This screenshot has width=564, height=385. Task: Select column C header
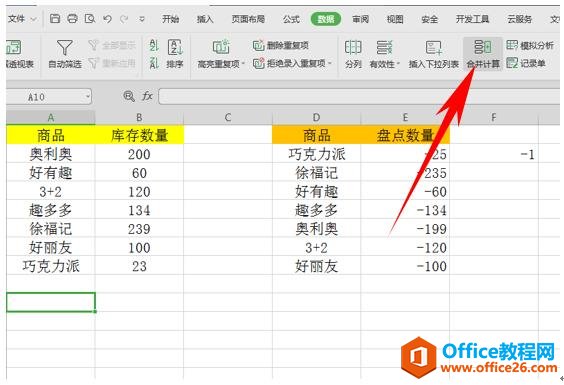pyautogui.click(x=228, y=117)
